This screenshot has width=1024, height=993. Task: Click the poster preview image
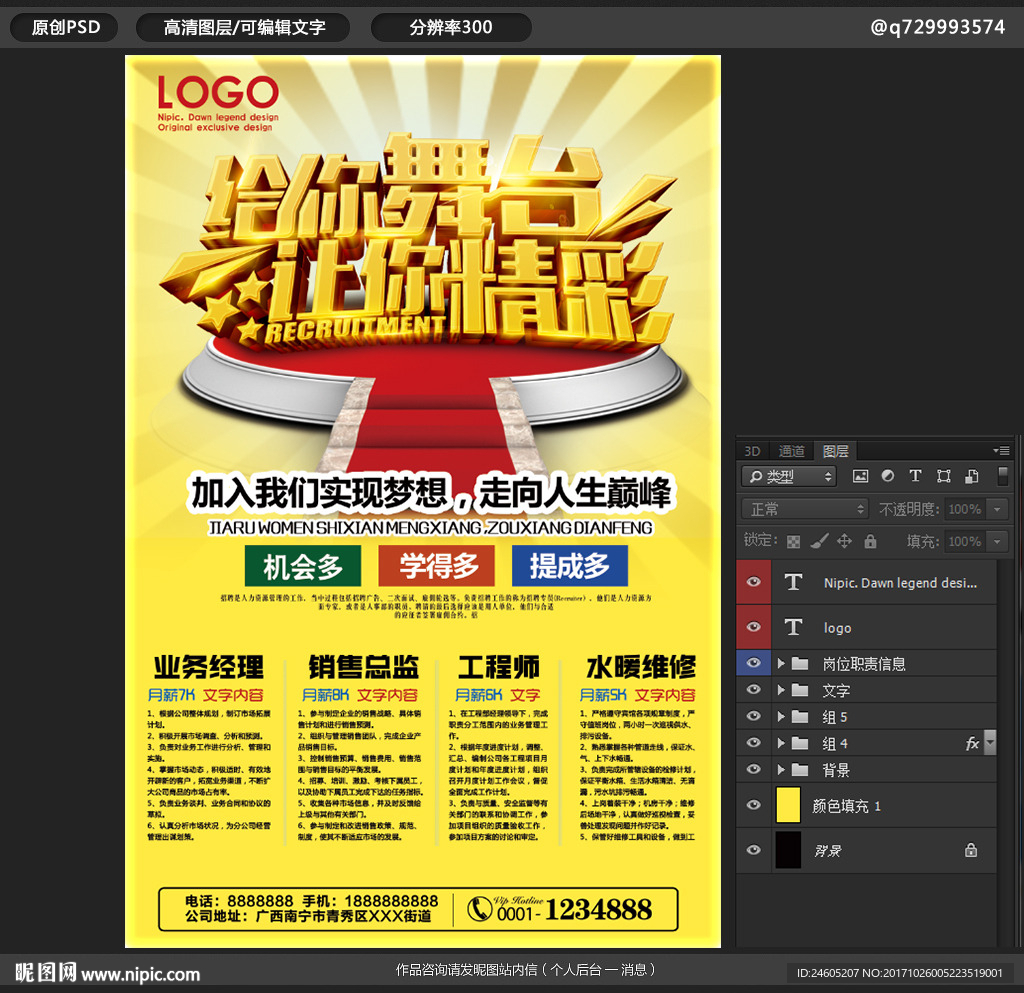click(423, 501)
